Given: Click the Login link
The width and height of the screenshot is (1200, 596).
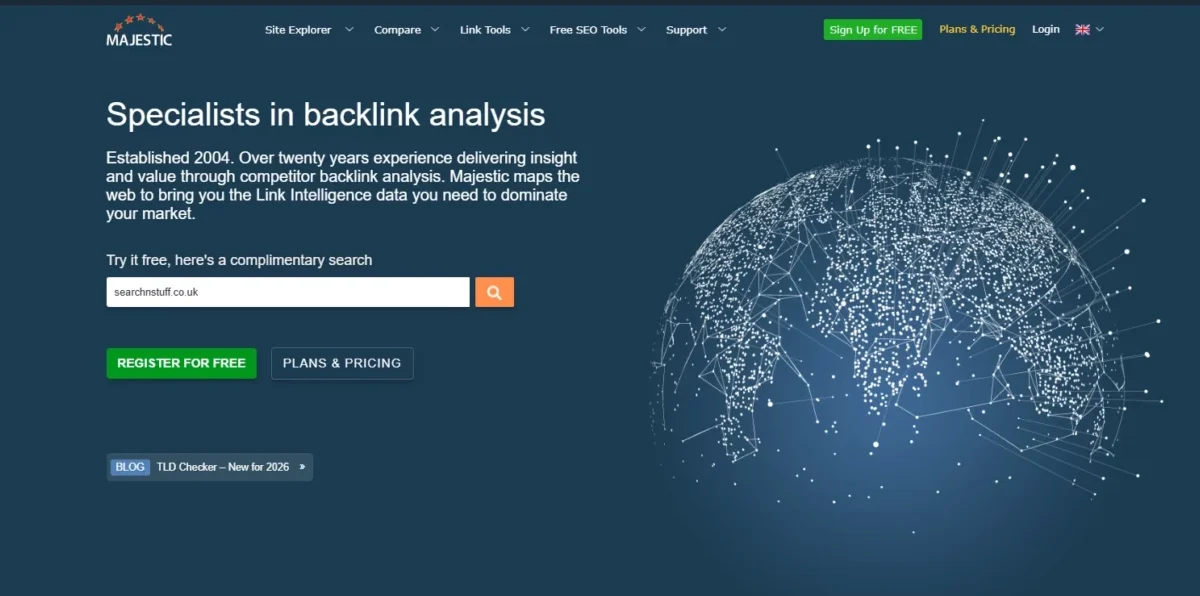Looking at the screenshot, I should (1046, 30).
